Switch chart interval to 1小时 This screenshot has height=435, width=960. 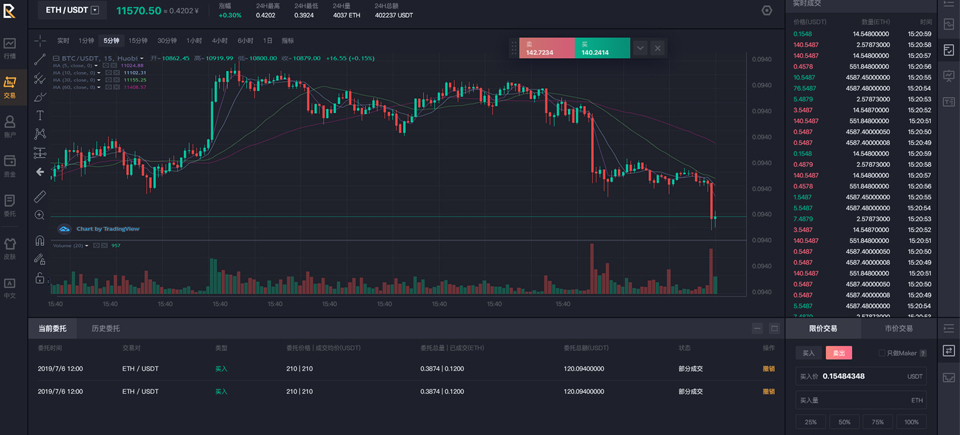(x=194, y=40)
